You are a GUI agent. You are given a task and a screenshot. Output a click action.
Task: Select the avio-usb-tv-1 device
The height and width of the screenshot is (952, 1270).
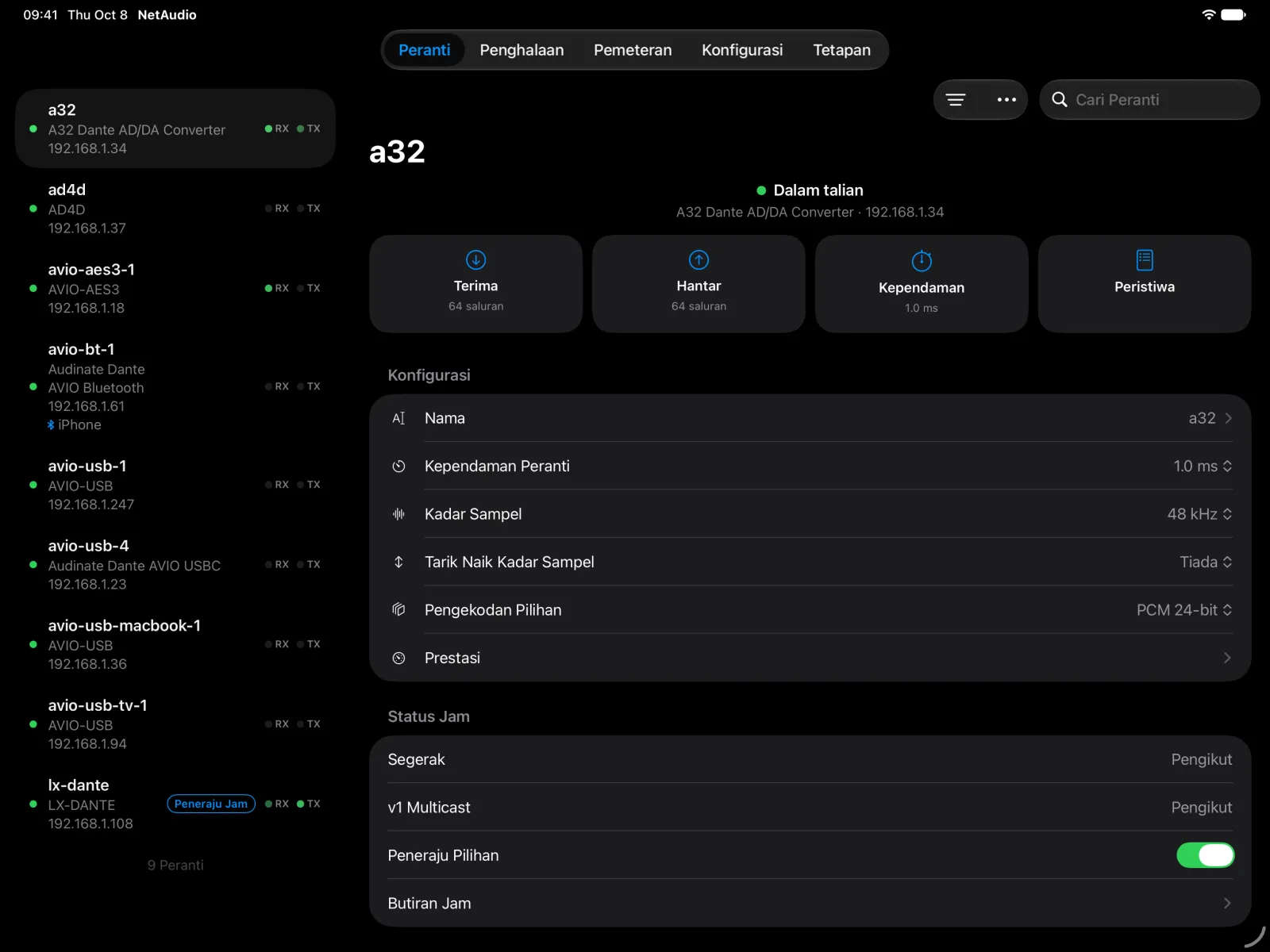pos(175,724)
